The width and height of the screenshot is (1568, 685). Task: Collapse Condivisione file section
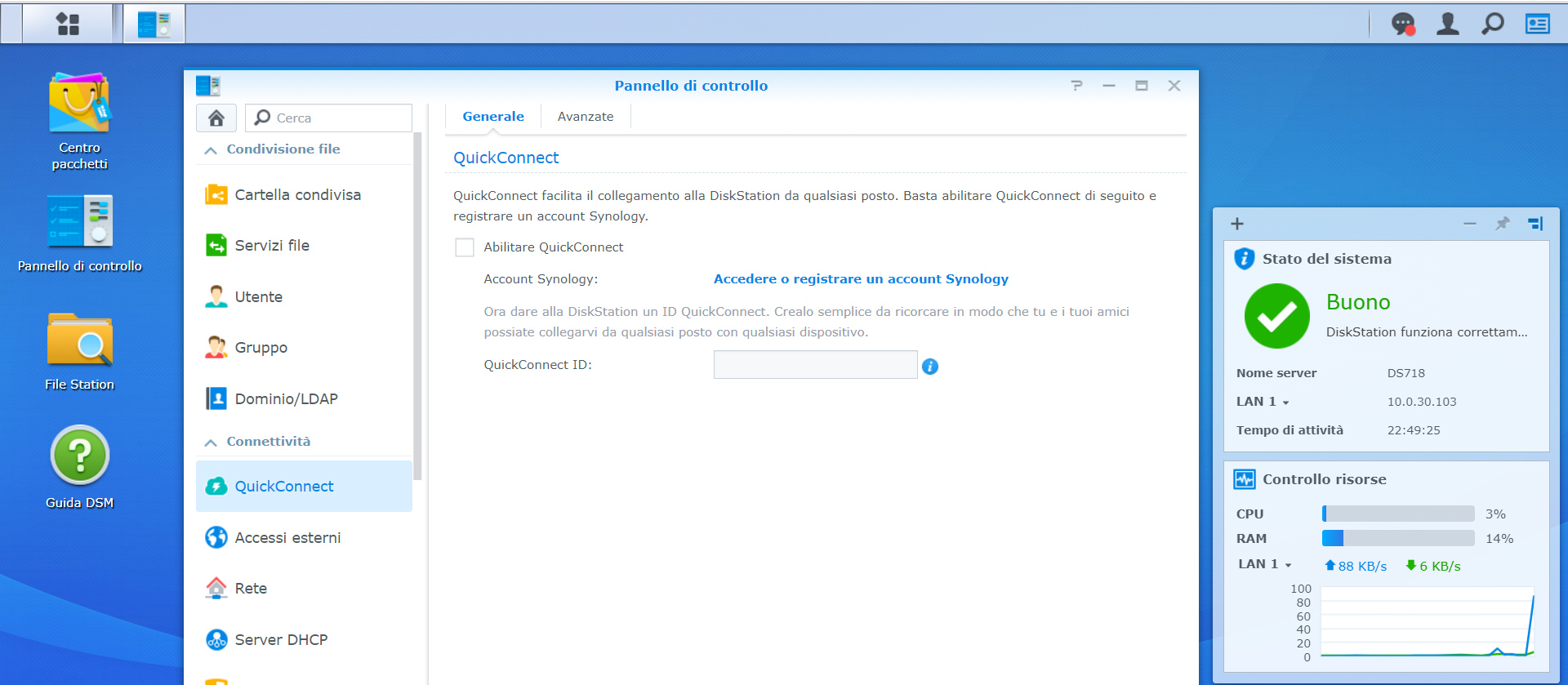click(211, 150)
